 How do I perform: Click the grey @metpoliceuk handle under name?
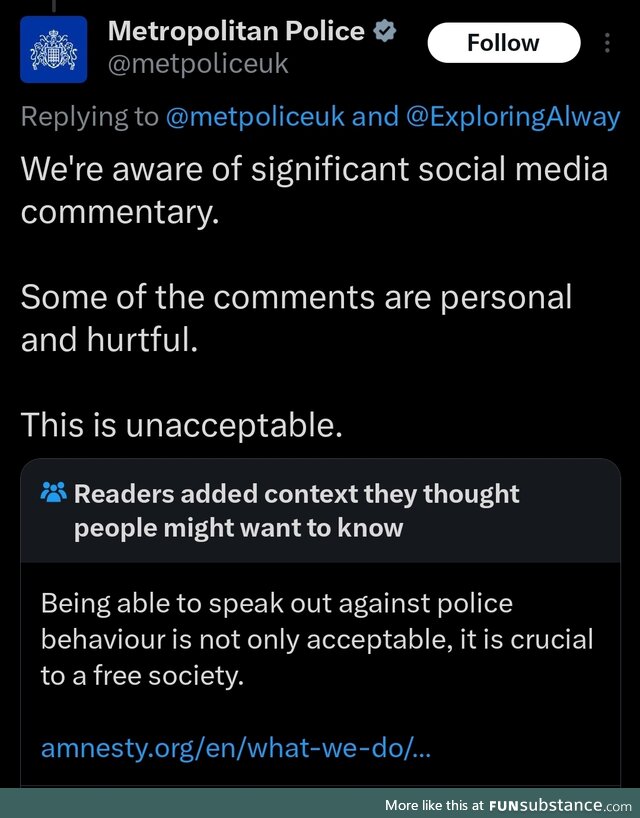tap(198, 64)
